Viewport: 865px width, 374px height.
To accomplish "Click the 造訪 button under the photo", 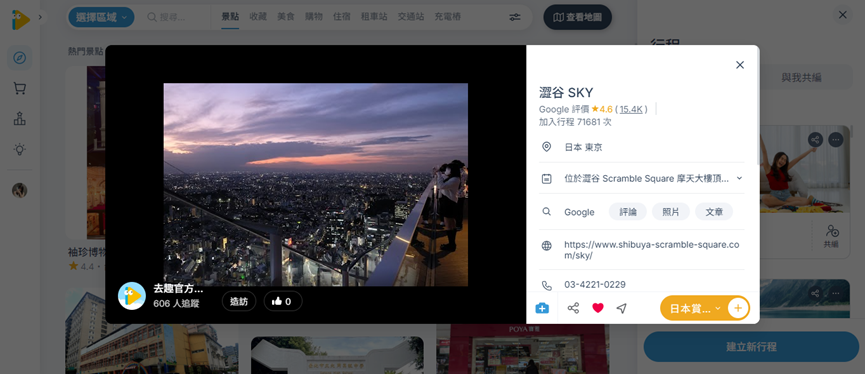I will pyautogui.click(x=239, y=301).
